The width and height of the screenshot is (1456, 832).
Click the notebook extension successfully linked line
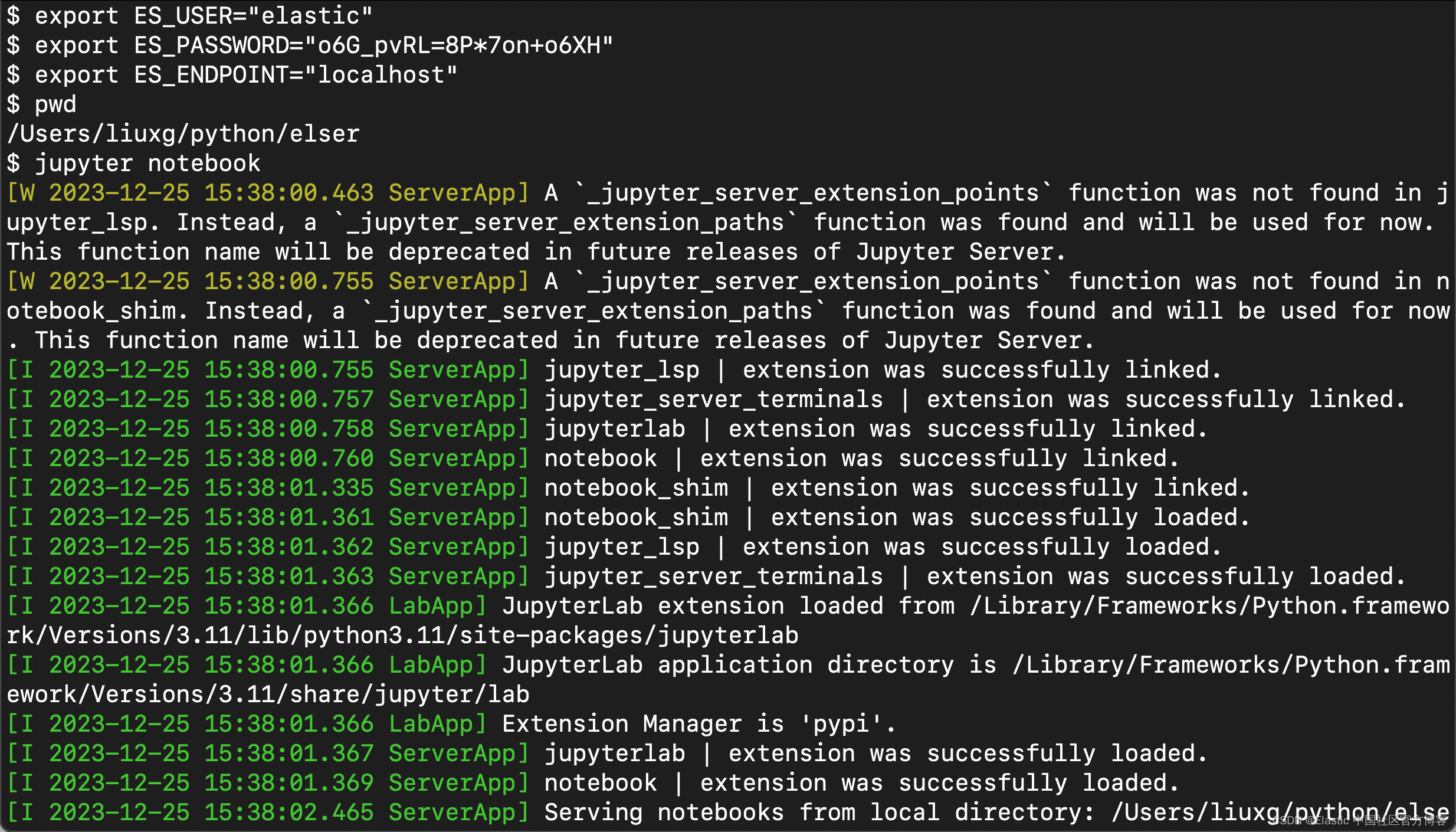tap(860, 458)
